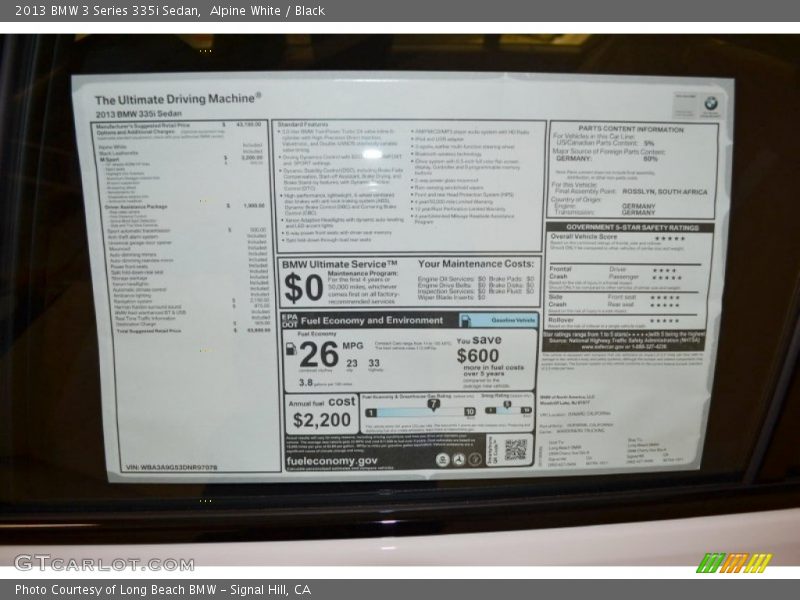This screenshot has width=800, height=600.
Task: Click the 'BMW Ultimate Service' heading
Action: 339,264
